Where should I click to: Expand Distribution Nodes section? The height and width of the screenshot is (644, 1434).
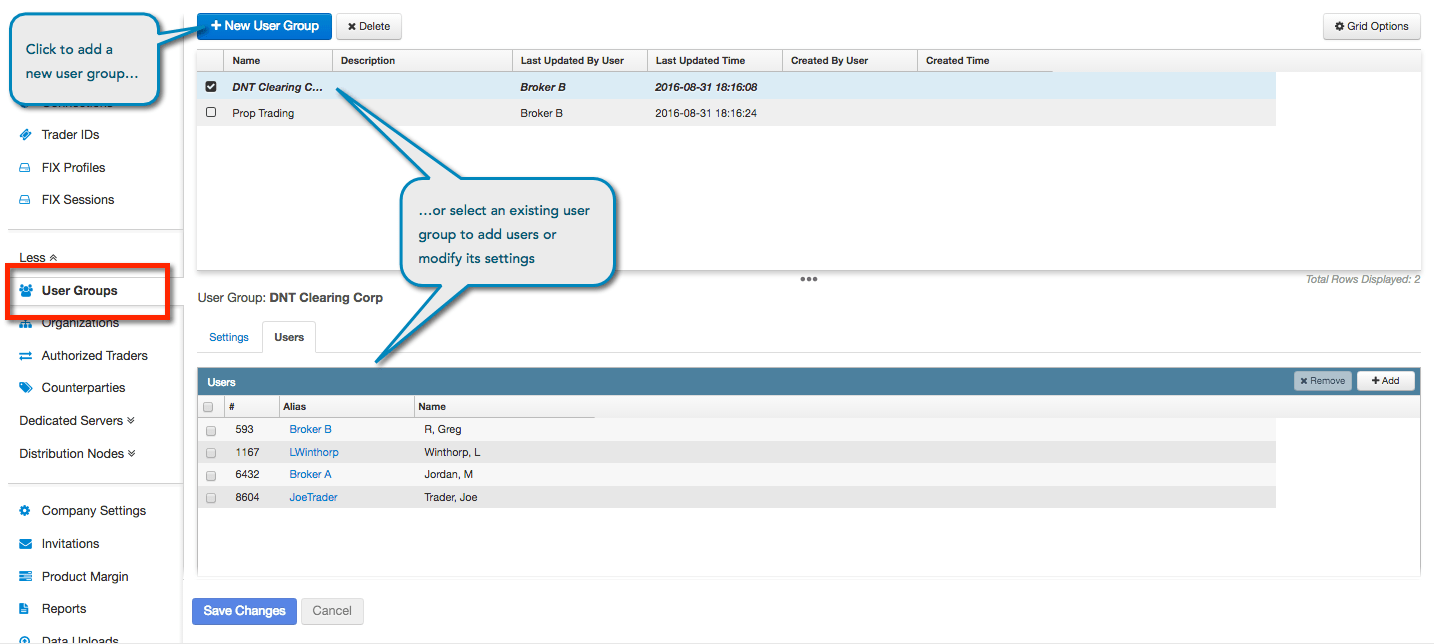77,454
